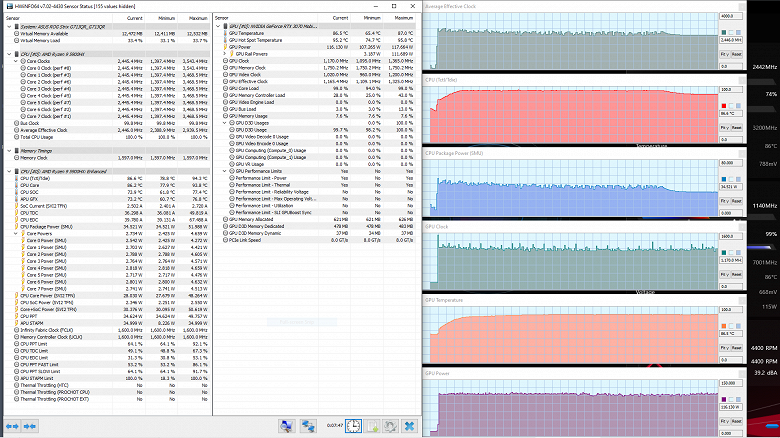
Task: Close sensor panel with blue X icon
Action: pos(409,426)
